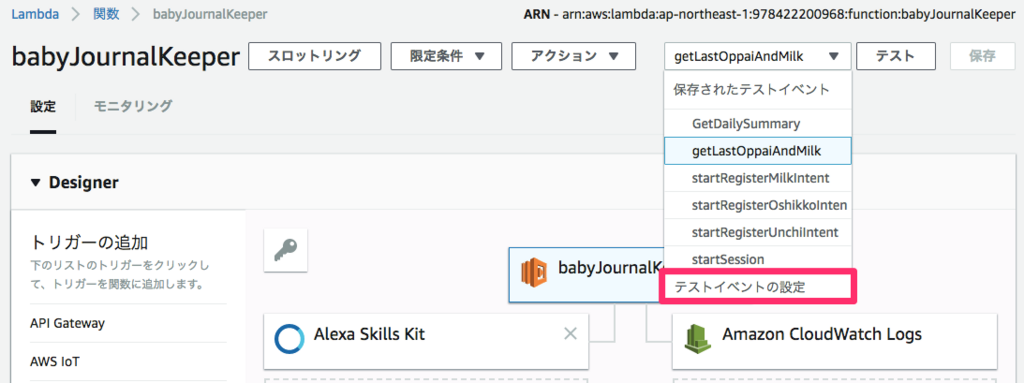Viewport: 1024px width, 383px height.
Task: Click the スロットリング button
Action: 315,56
